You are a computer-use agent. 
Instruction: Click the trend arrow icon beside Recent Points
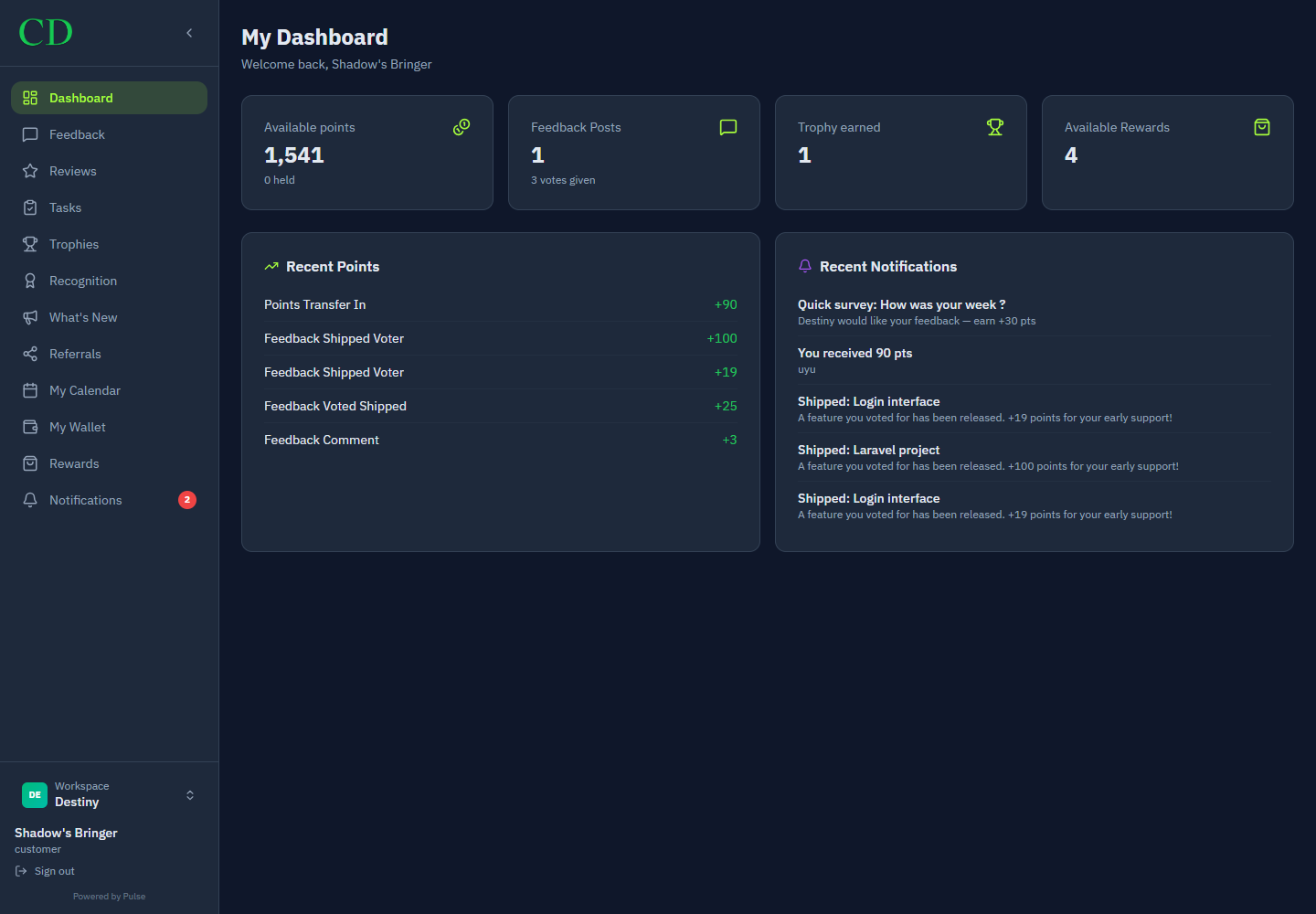[271, 267]
